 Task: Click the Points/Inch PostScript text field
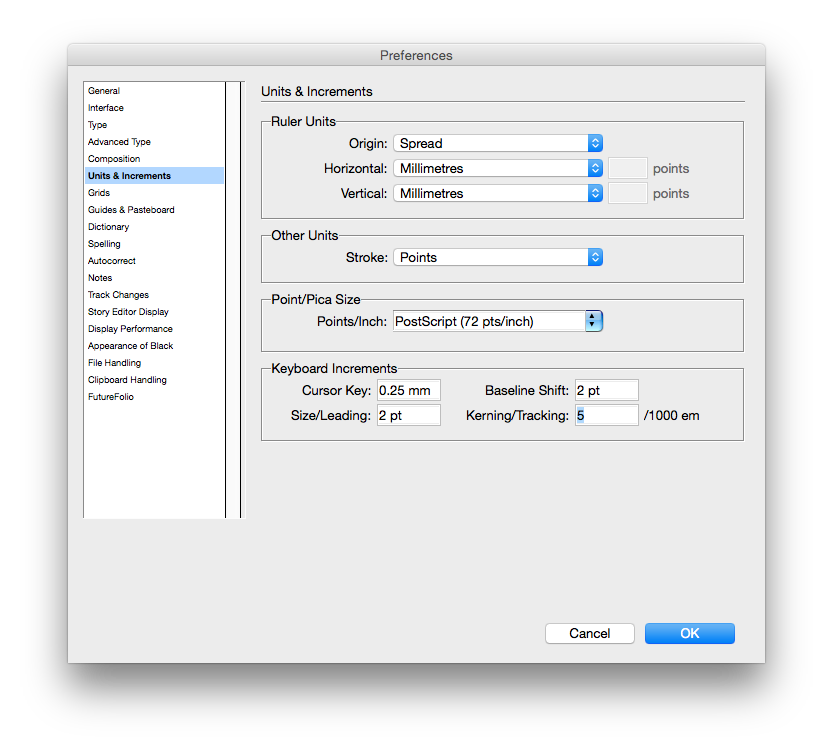click(489, 321)
